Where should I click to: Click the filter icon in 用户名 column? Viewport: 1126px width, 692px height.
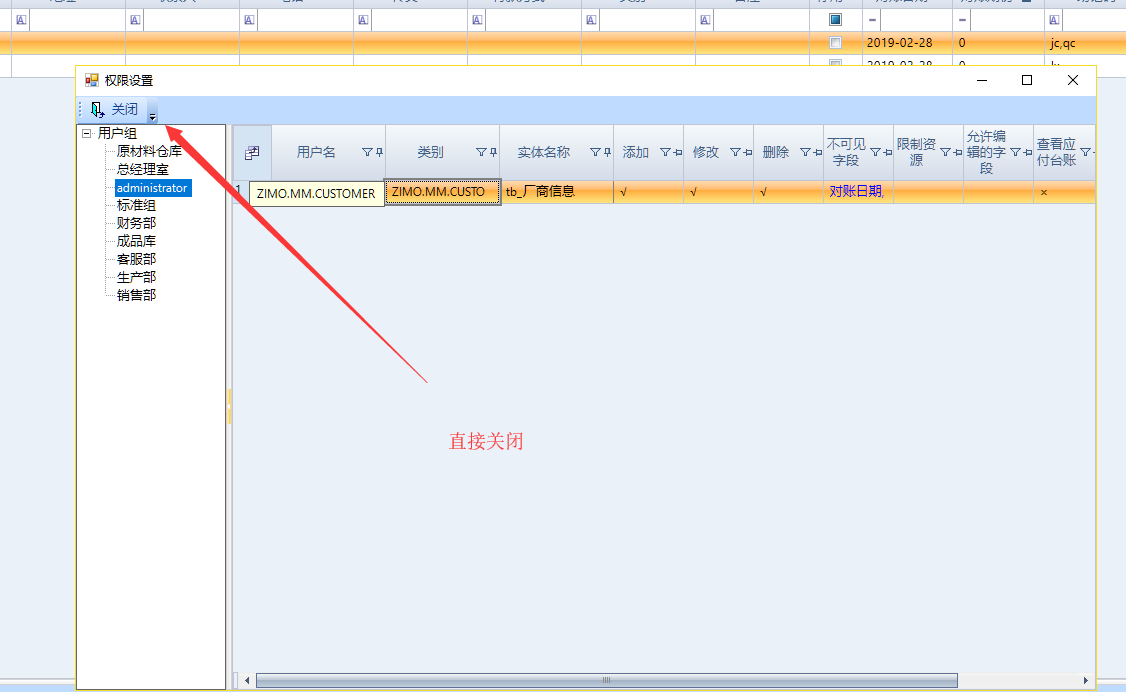[367, 153]
